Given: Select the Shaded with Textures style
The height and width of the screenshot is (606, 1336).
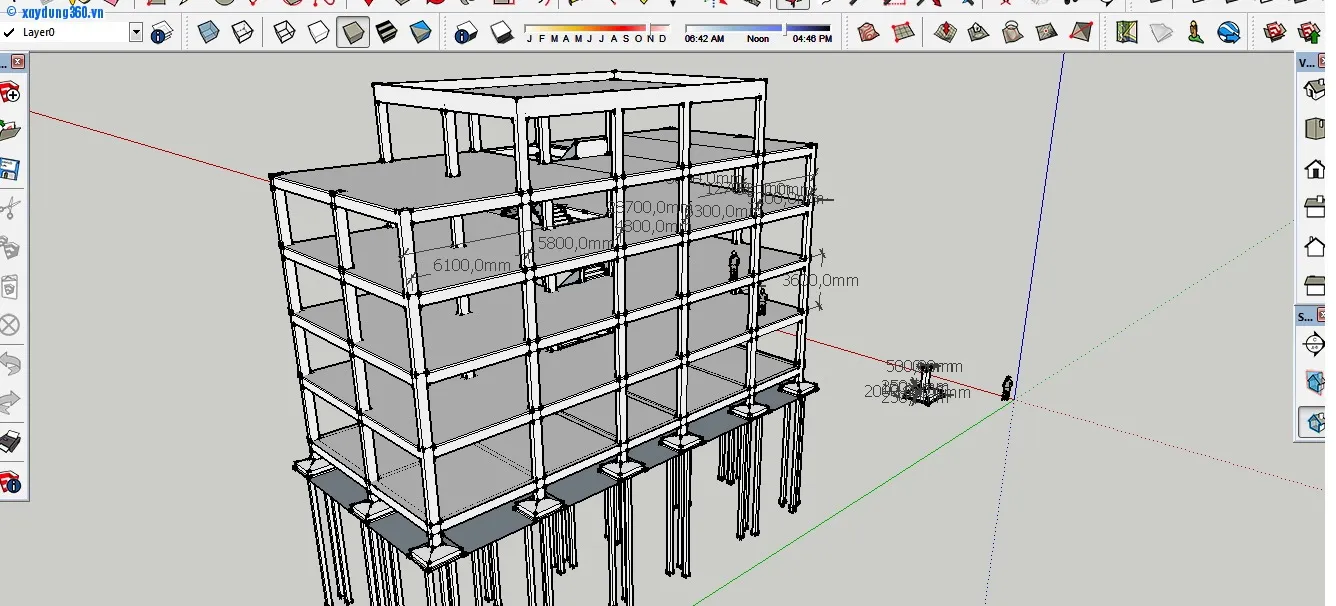Looking at the screenshot, I should coord(386,33).
